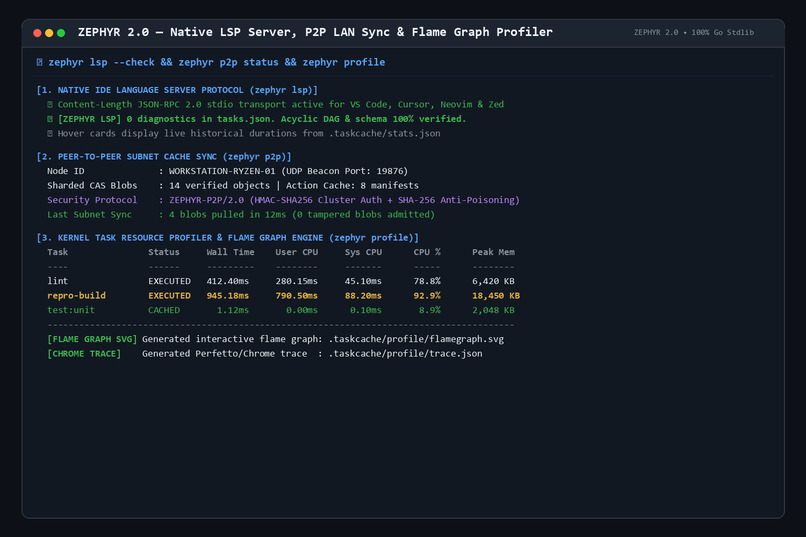Click '(0 tampered blobs admitted)' text
The image size is (806, 537).
tap(363, 214)
